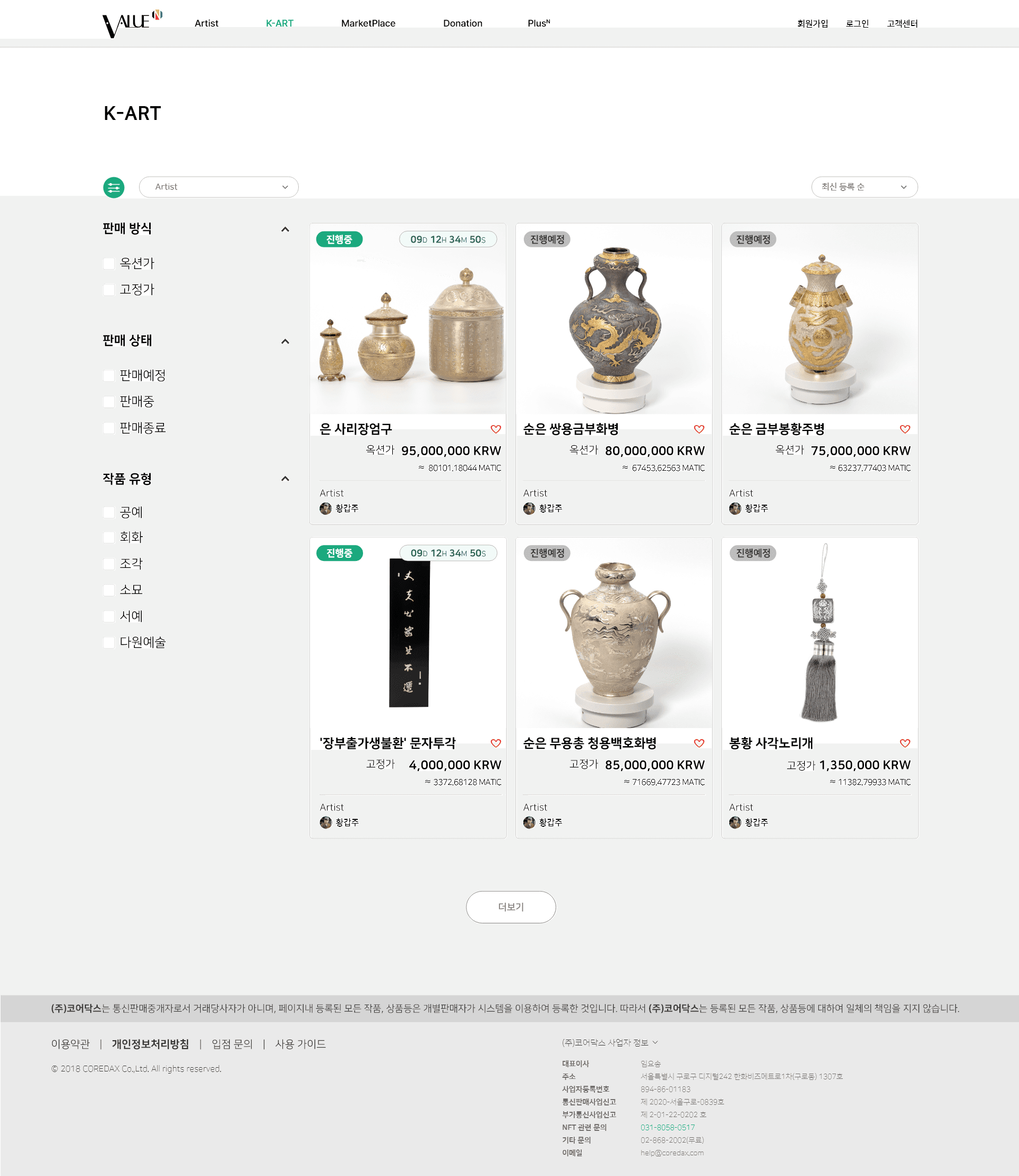Click artist avatar on 순은 쌍용금부화병 card
This screenshot has height=1176, width=1019.
(x=530, y=508)
